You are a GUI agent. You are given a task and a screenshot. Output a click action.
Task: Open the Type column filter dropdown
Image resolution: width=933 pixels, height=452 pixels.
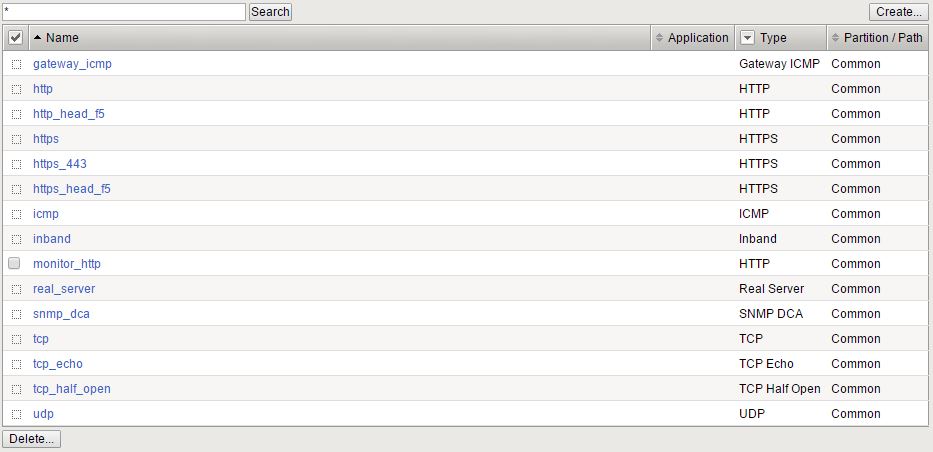[x=747, y=38]
